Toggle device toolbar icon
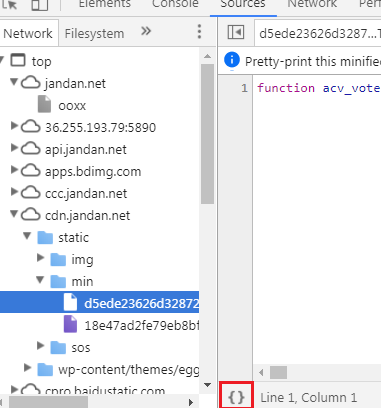The height and width of the screenshot is (408, 381). tap(40, 5)
